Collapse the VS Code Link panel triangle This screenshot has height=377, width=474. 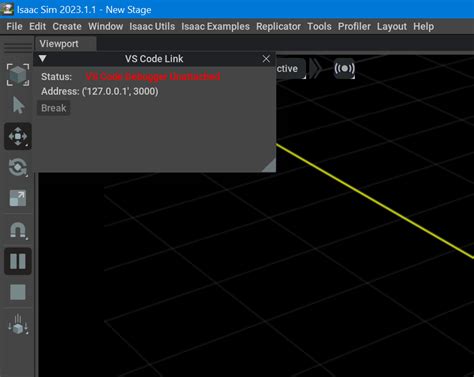42,59
